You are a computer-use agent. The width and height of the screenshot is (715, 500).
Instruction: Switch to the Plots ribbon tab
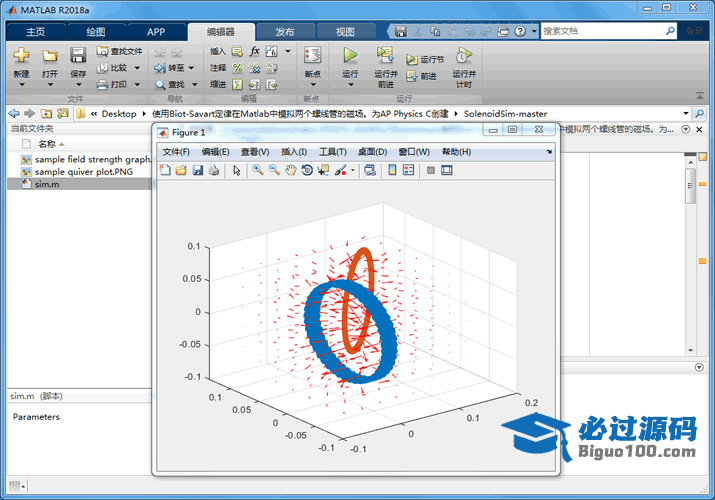[96, 31]
